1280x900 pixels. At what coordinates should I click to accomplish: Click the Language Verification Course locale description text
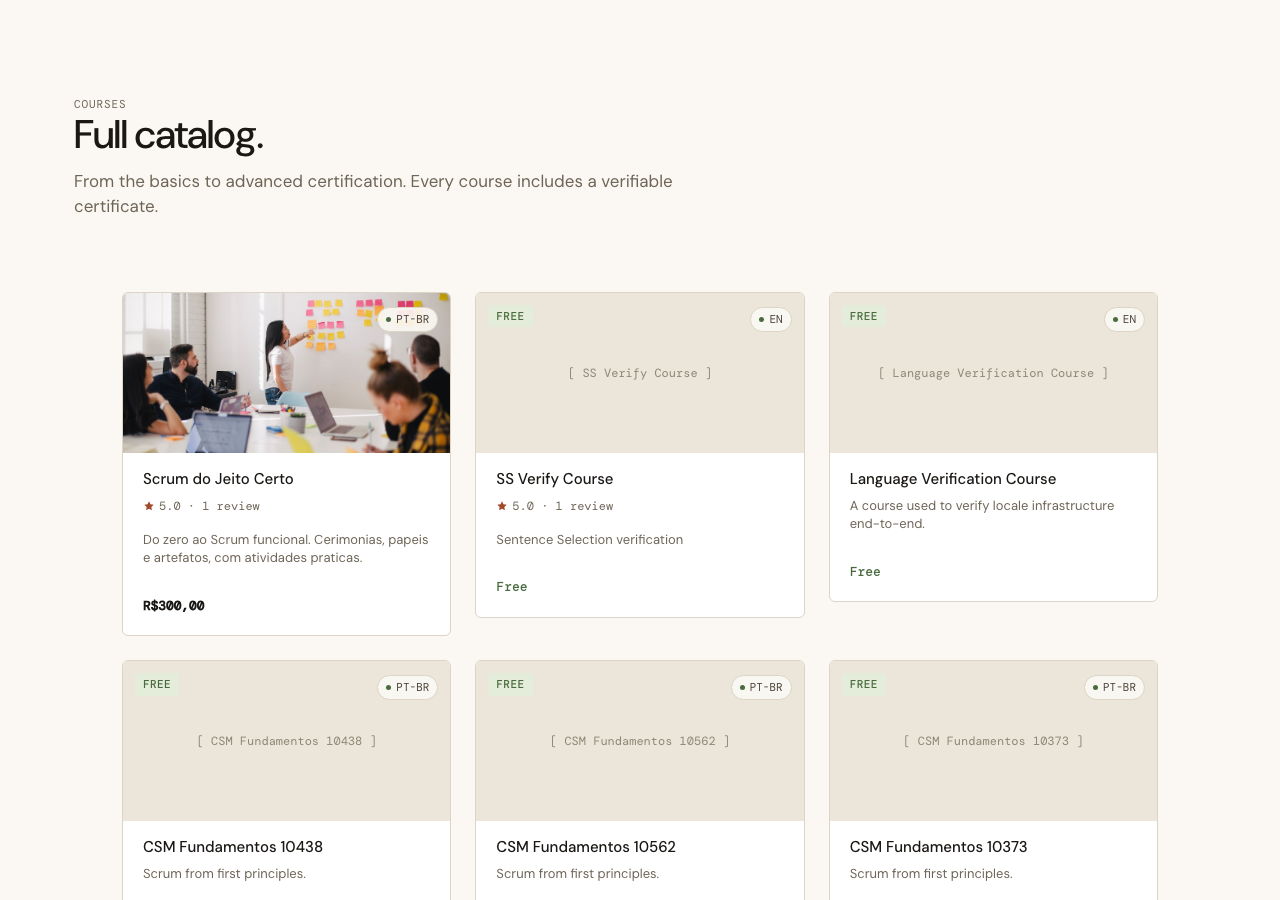[x=982, y=514]
